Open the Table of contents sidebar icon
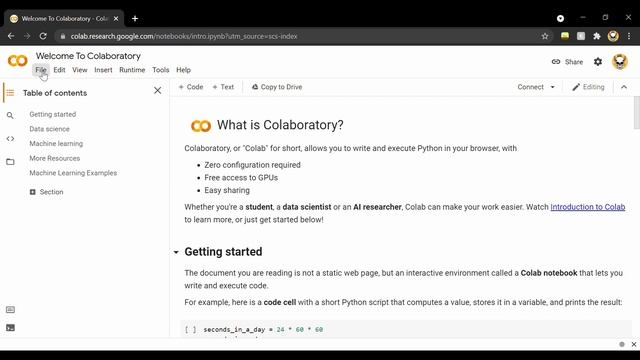 [10, 93]
